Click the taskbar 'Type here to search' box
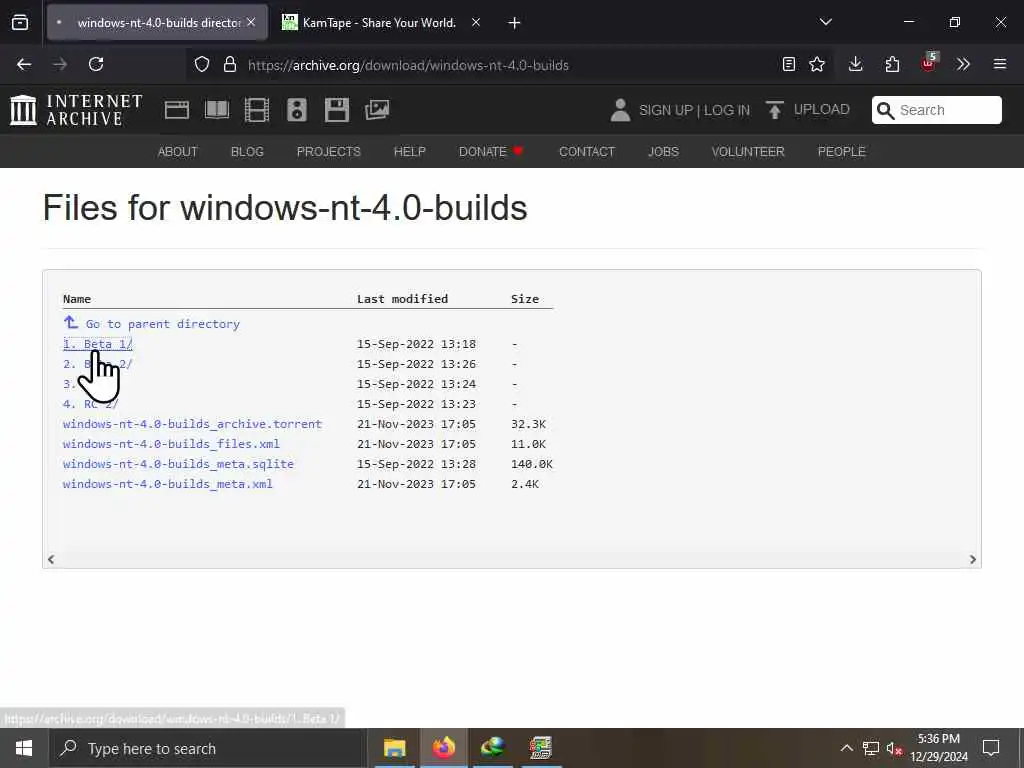This screenshot has width=1024, height=768. click(x=208, y=748)
